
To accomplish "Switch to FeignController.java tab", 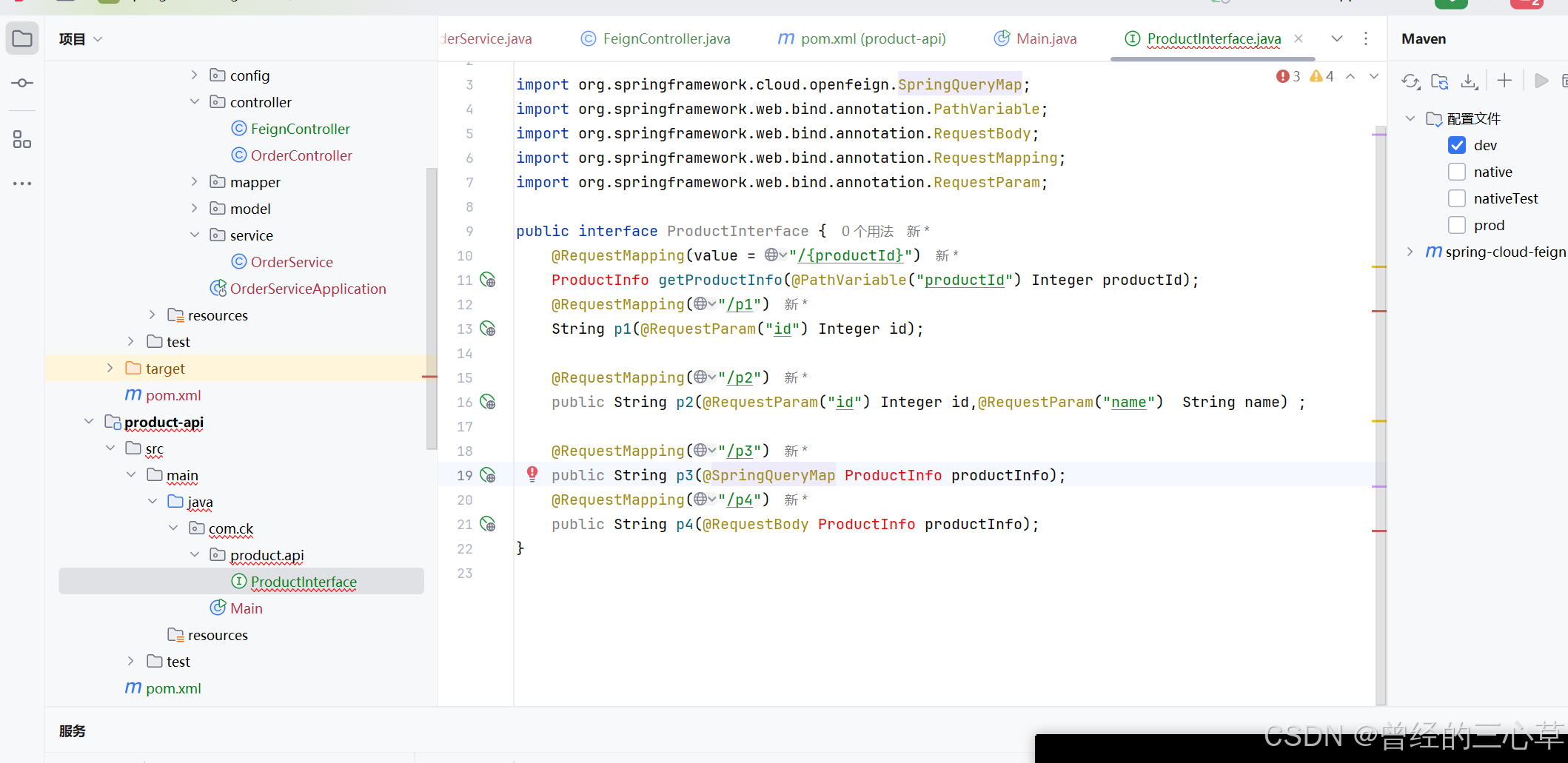I will point(656,38).
